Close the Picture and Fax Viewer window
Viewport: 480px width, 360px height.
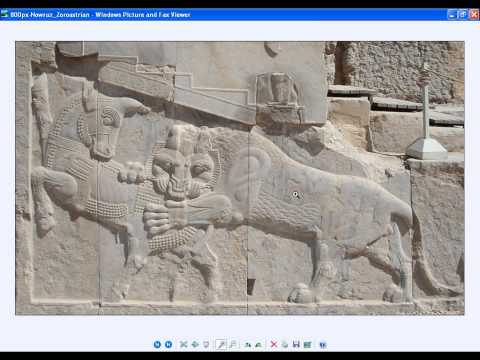(x=474, y=14)
